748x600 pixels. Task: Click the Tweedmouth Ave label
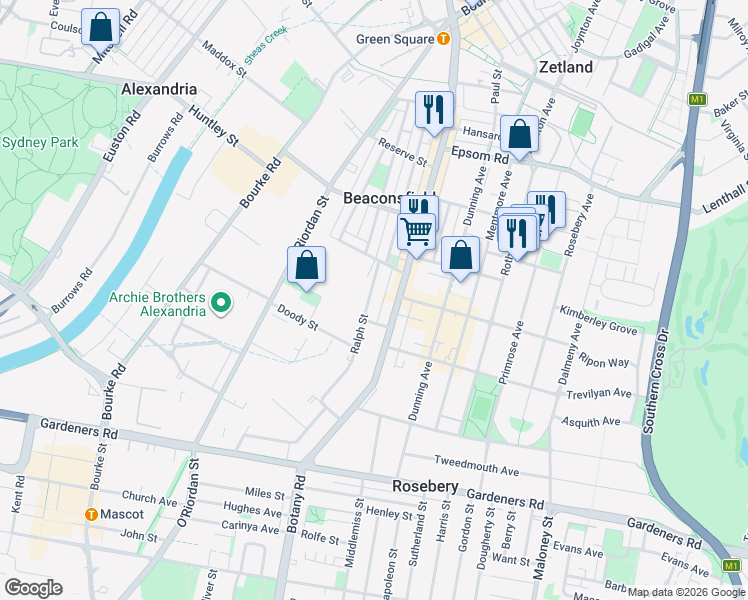(x=477, y=466)
